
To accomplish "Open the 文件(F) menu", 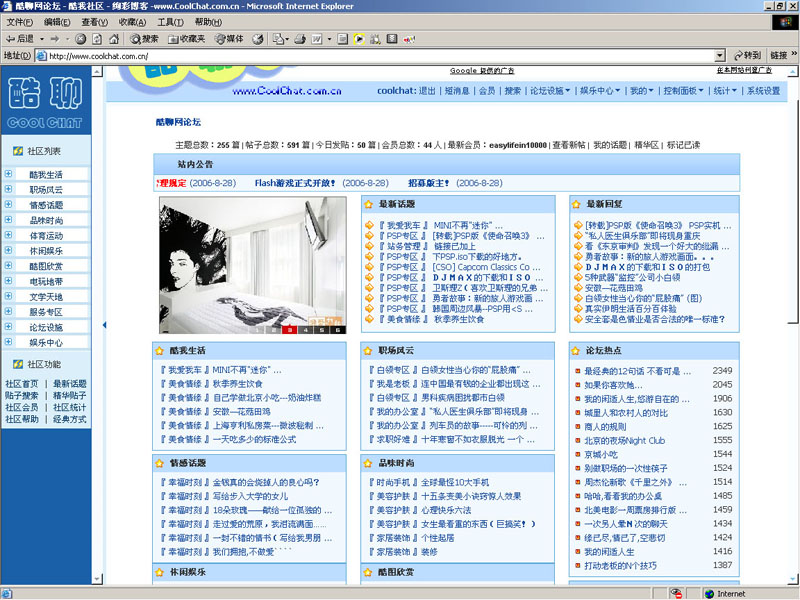I will [19, 22].
